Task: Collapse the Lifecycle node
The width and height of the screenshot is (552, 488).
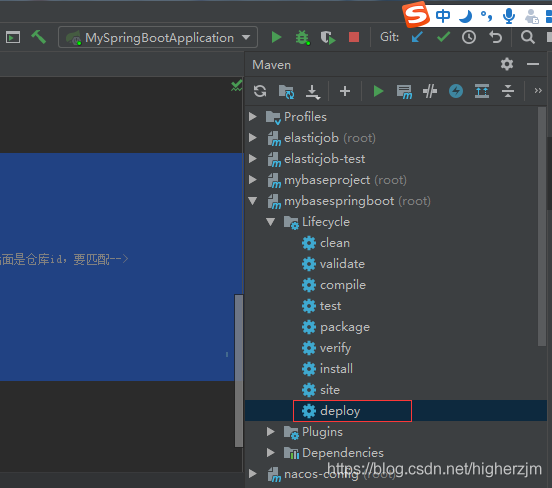Action: 270,222
